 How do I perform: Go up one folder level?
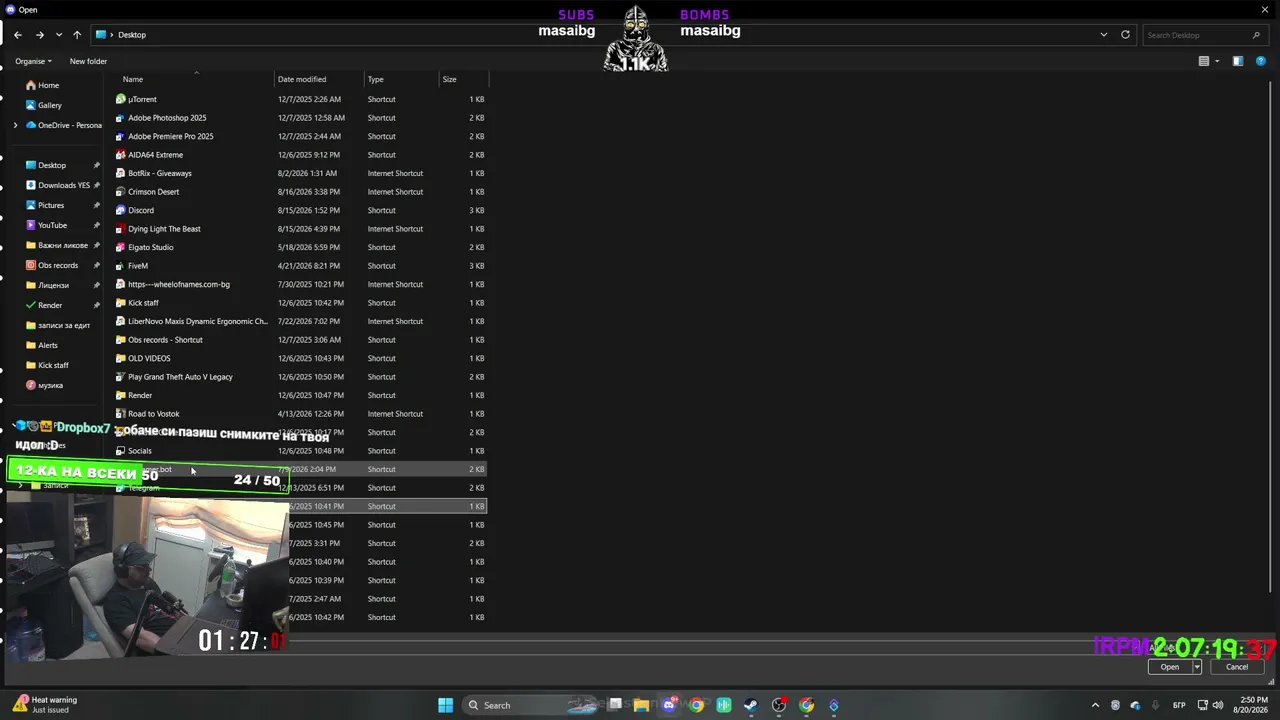pos(77,35)
